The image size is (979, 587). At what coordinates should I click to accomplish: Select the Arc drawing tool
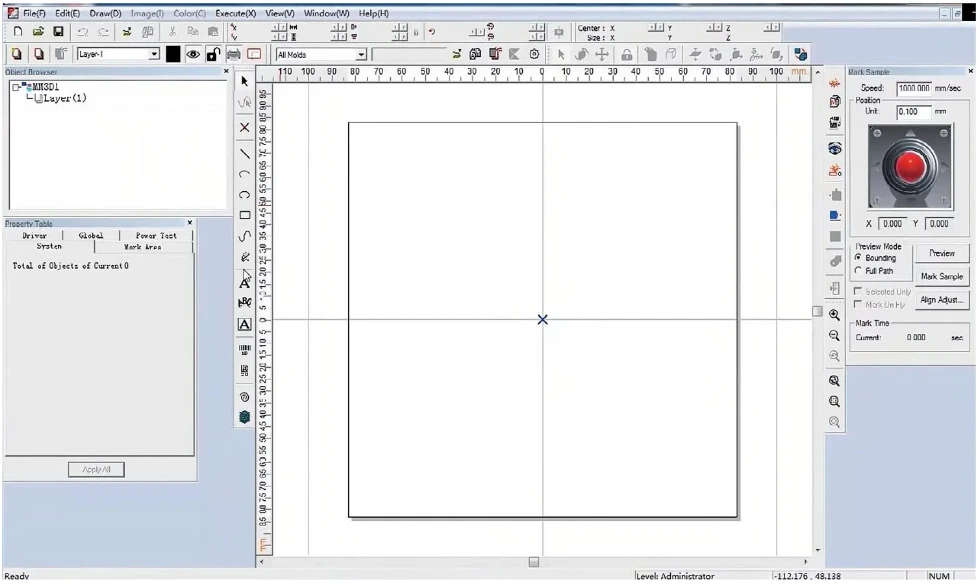pos(245,174)
